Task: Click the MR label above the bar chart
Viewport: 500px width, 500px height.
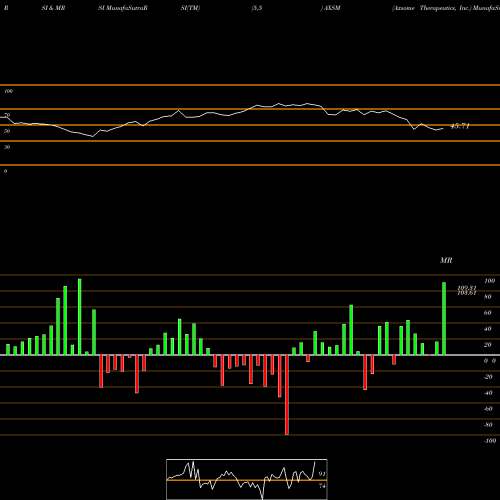Action: point(446,260)
